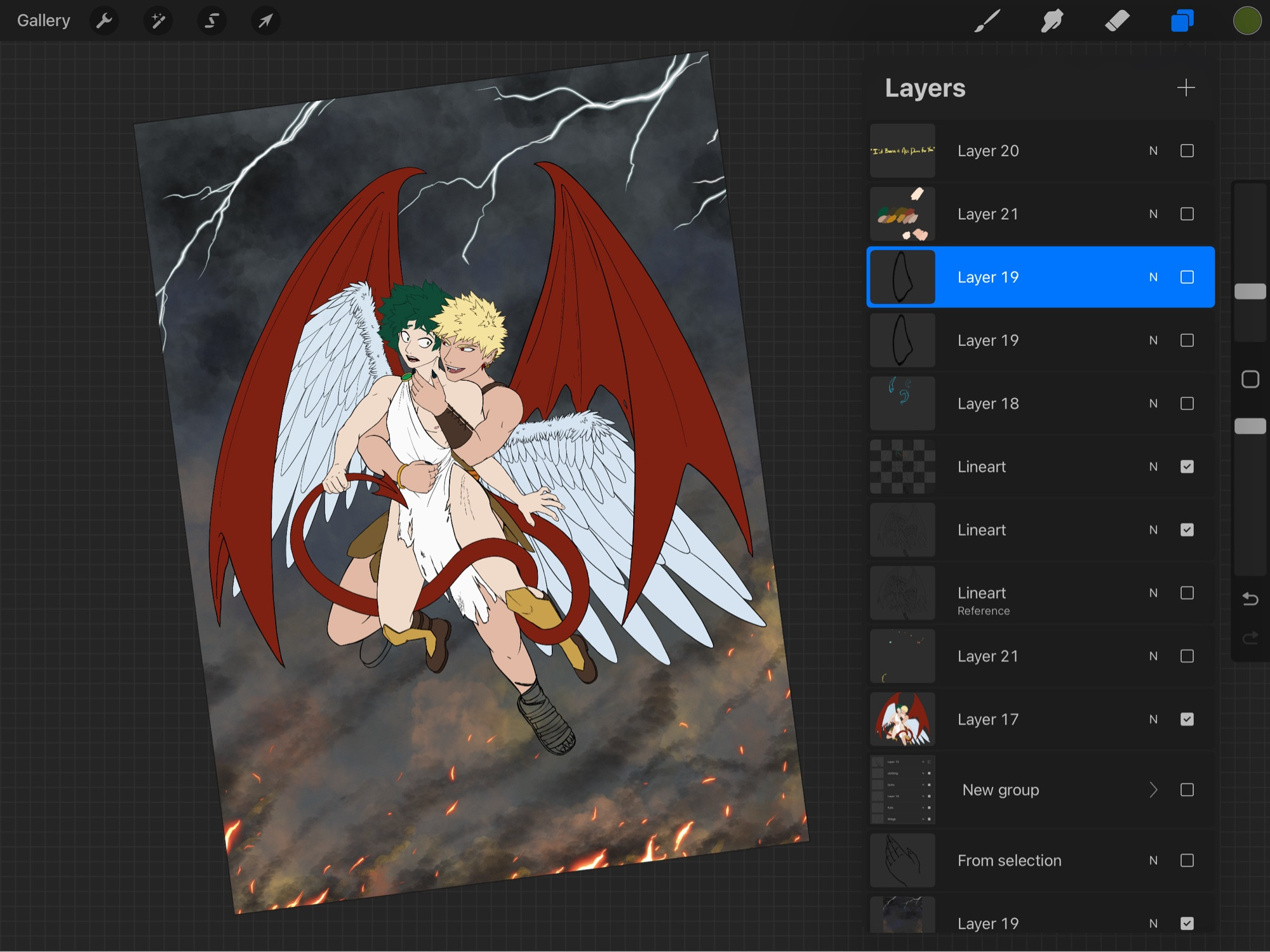Show the Lineart Reference layer
Screen dimensions: 1270x952
coord(1187,593)
